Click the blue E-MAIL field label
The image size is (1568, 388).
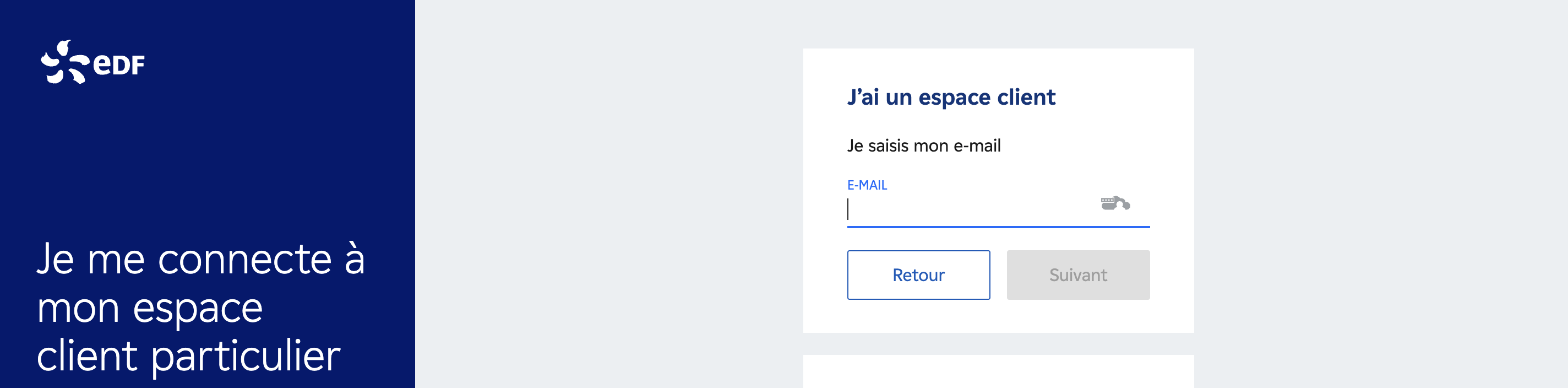coord(867,185)
